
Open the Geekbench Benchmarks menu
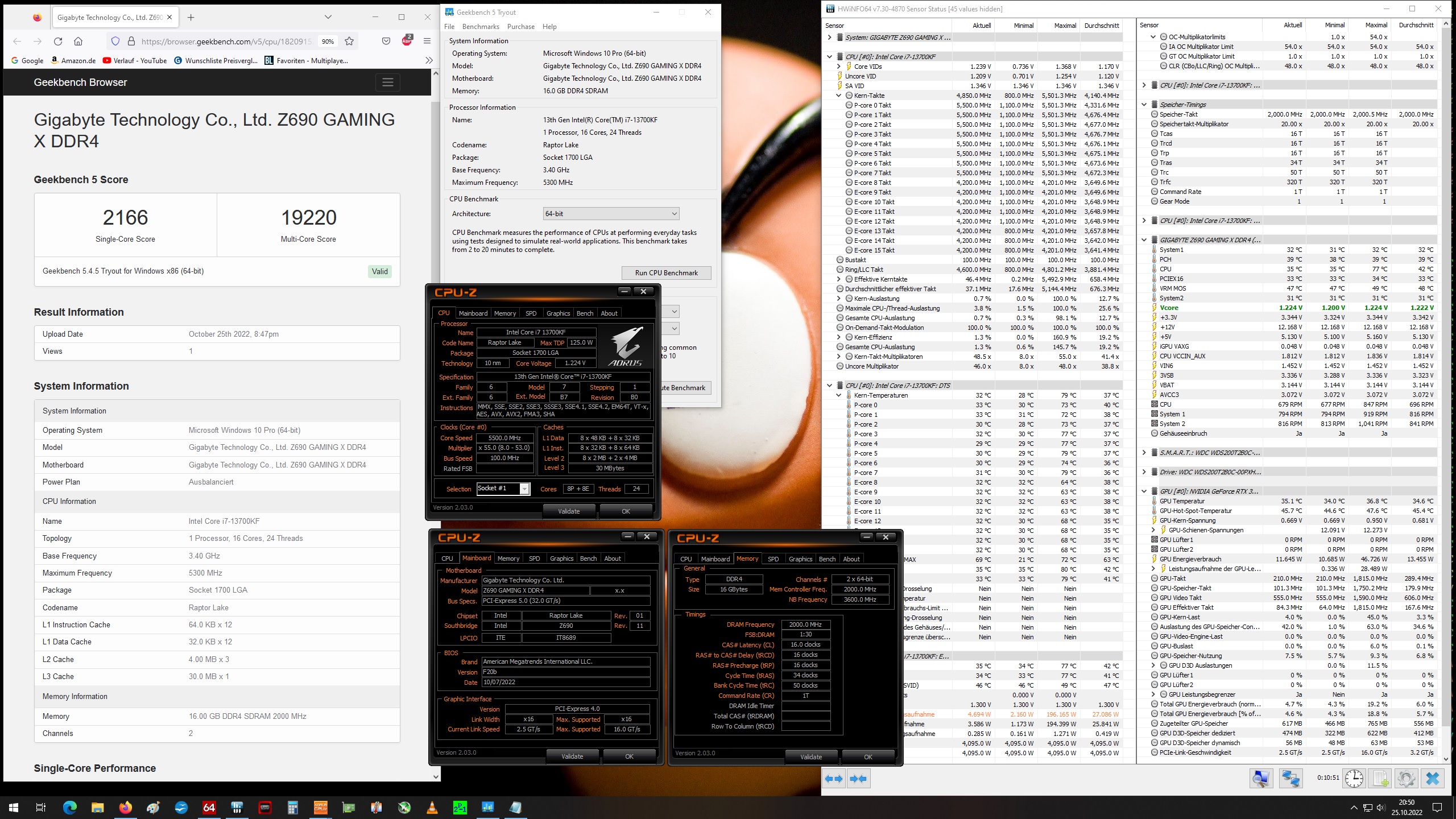click(x=481, y=27)
